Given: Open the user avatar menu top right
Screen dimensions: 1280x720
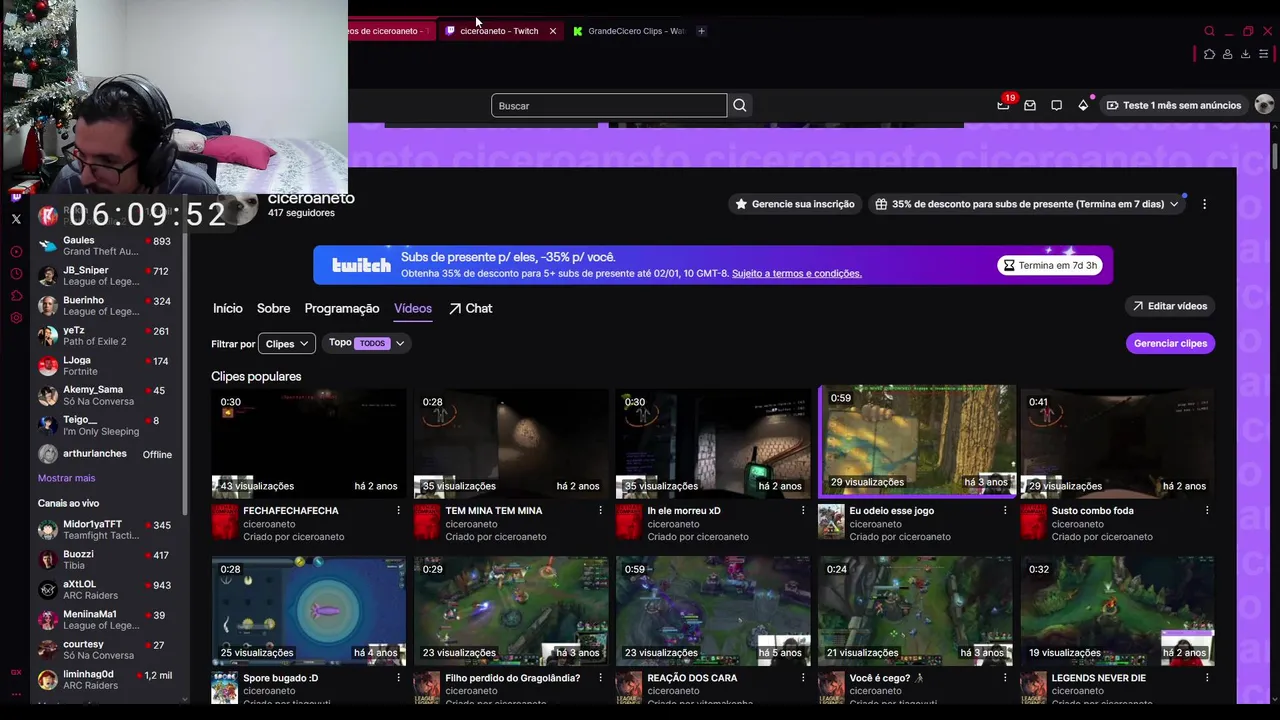Looking at the screenshot, I should coord(1264,105).
